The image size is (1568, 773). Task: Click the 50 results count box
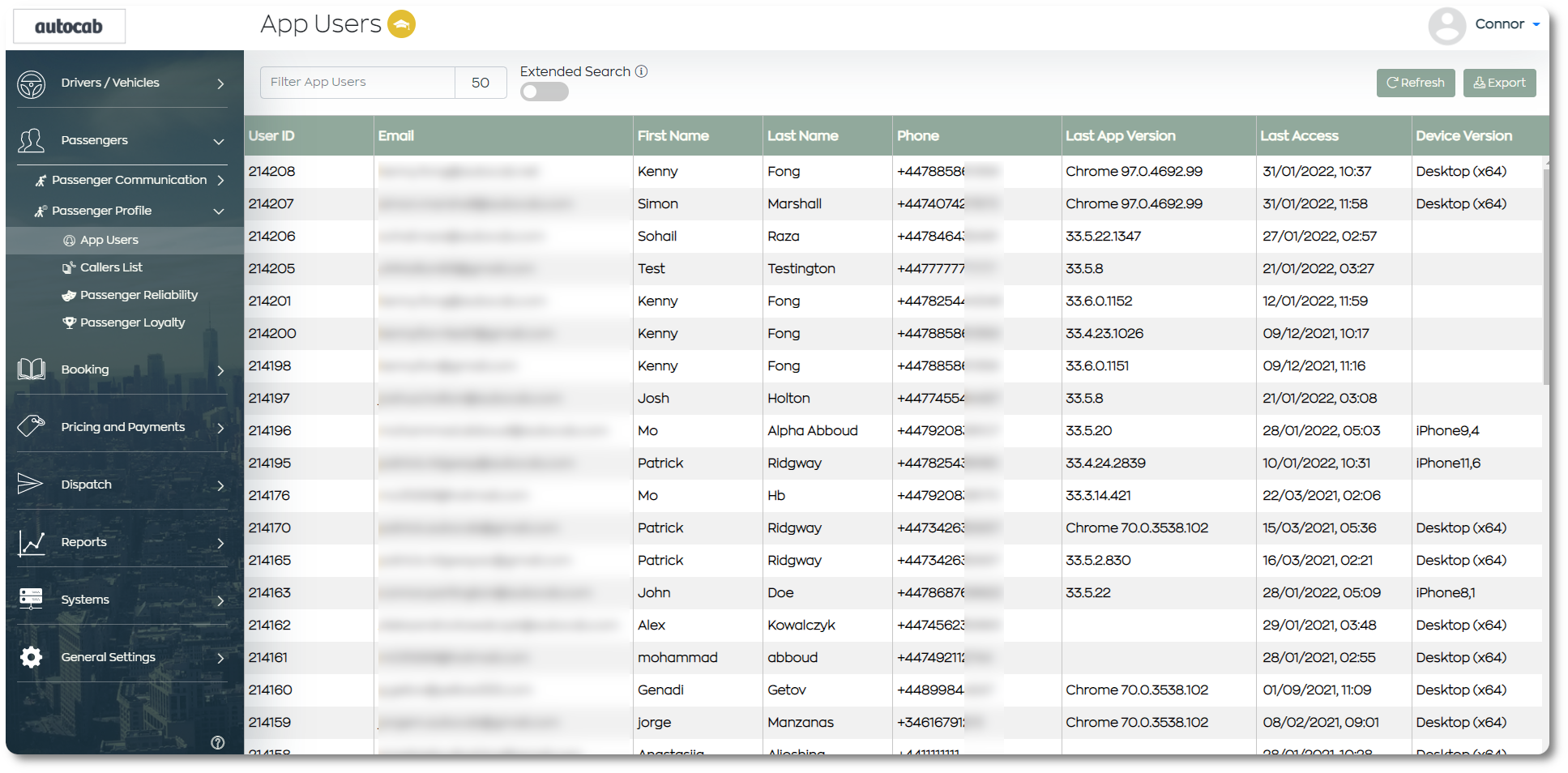[481, 83]
